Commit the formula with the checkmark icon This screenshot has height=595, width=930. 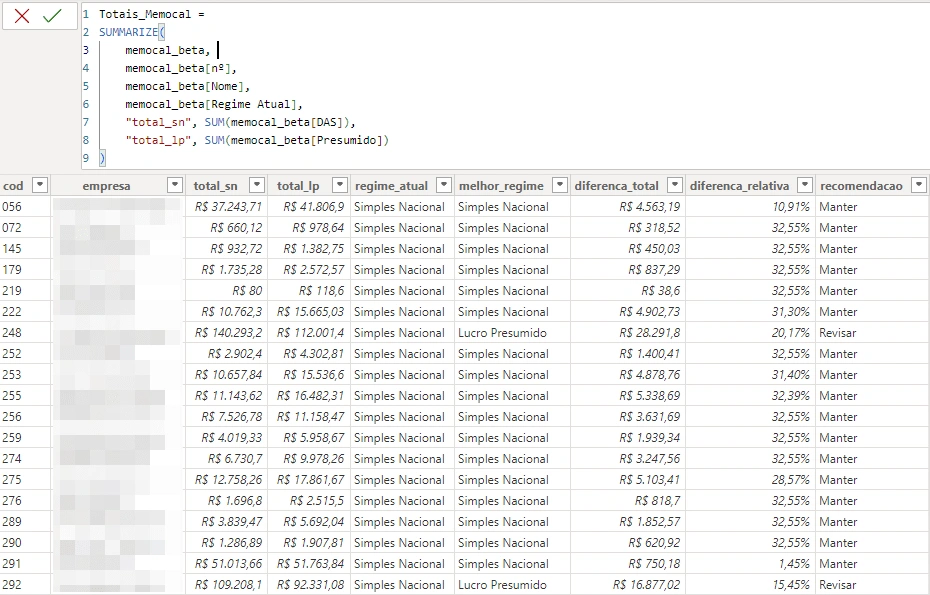point(52,16)
